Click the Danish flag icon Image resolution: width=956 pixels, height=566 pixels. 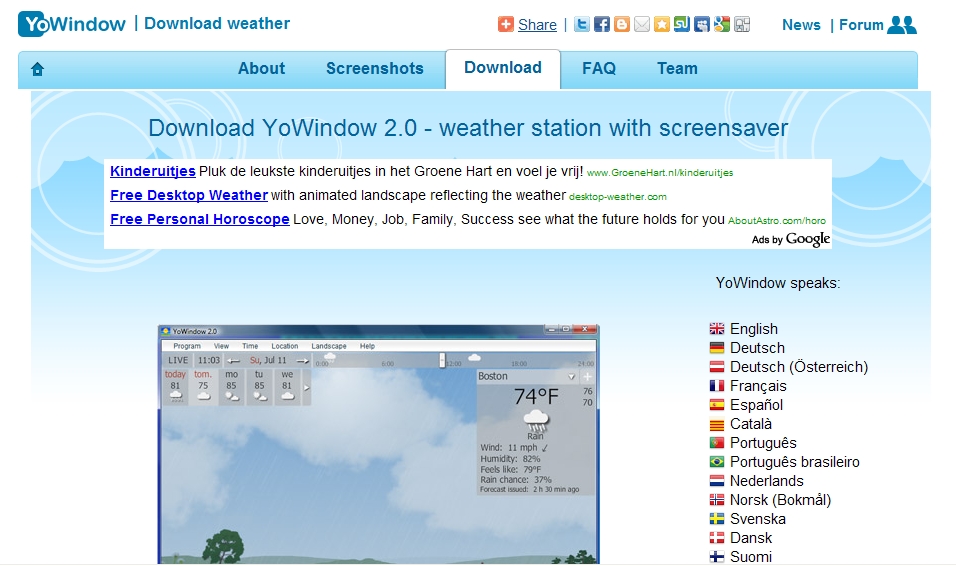[717, 538]
